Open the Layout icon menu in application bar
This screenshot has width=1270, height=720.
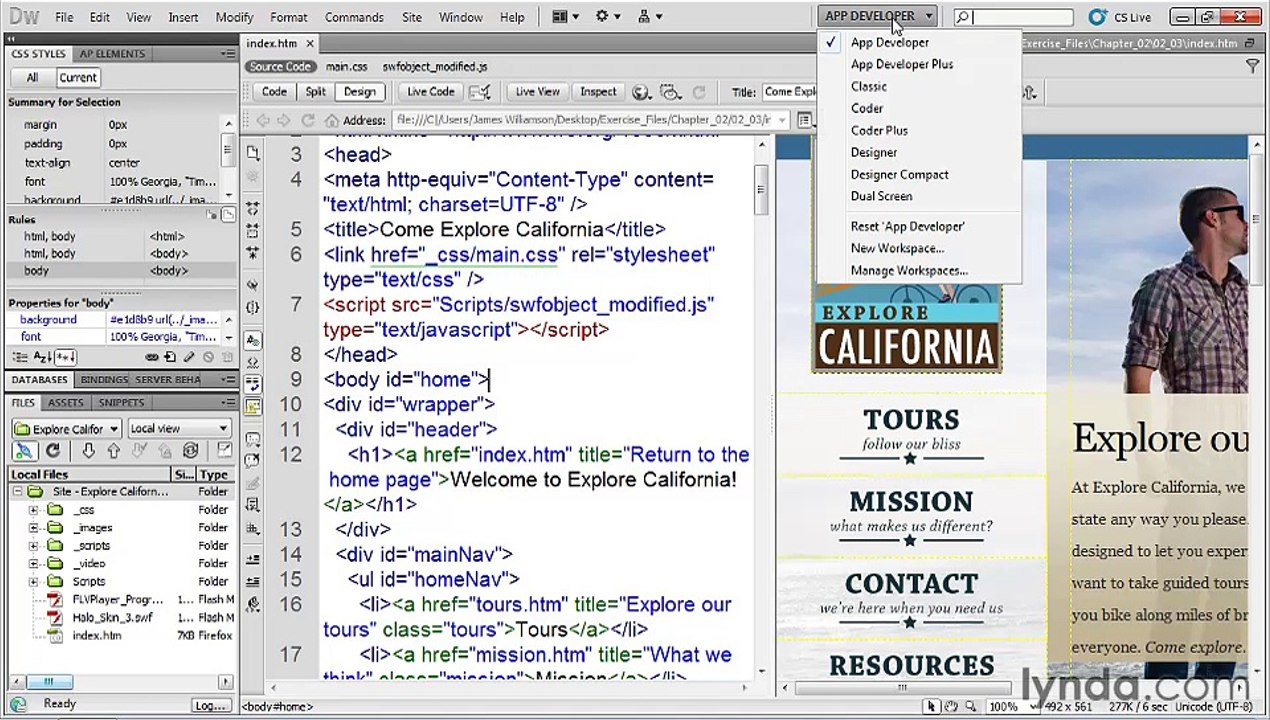click(566, 16)
